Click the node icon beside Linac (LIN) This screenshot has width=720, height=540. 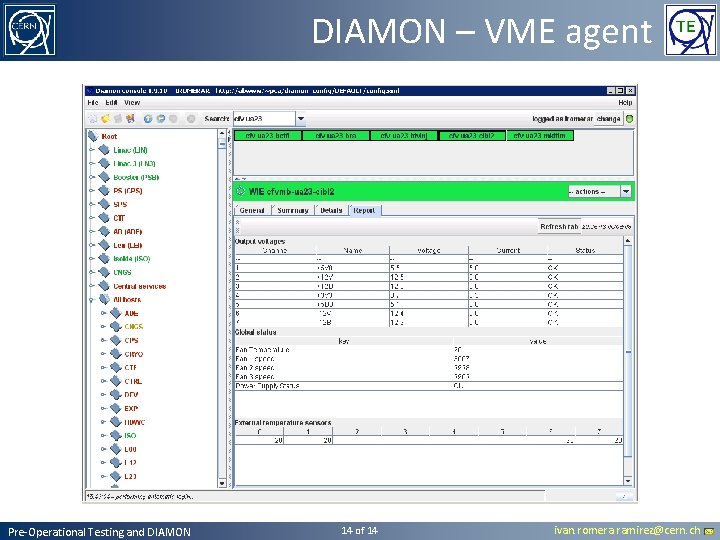coord(104,150)
